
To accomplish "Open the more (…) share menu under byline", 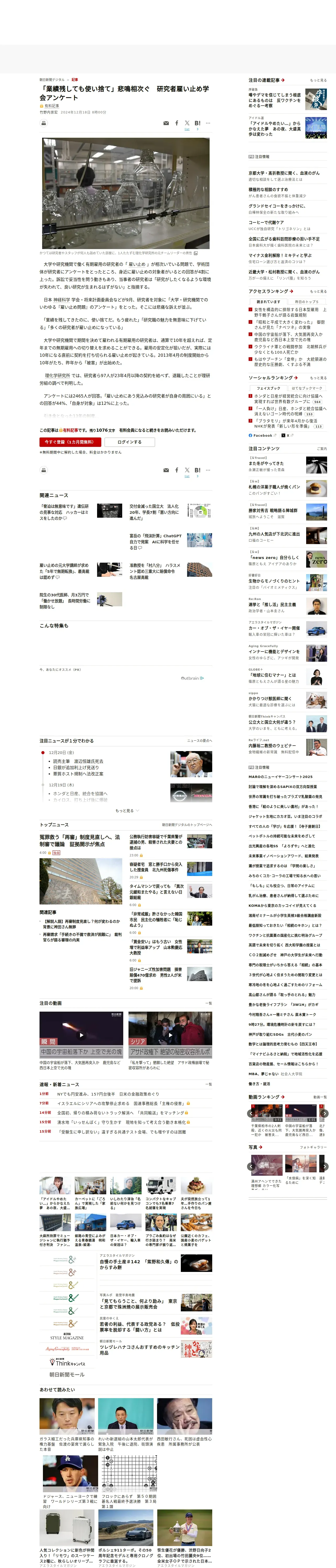I will (208, 123).
